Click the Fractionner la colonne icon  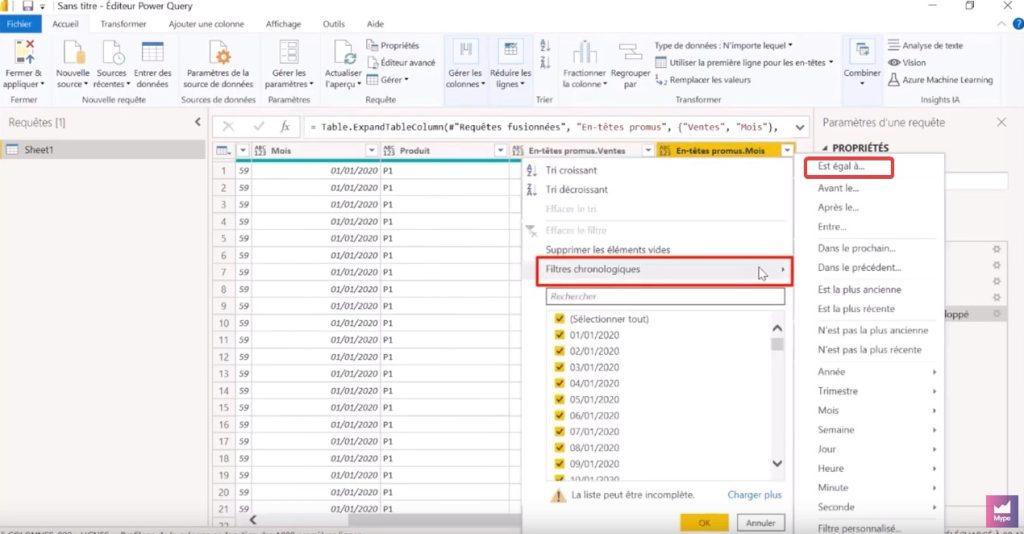tap(584, 52)
